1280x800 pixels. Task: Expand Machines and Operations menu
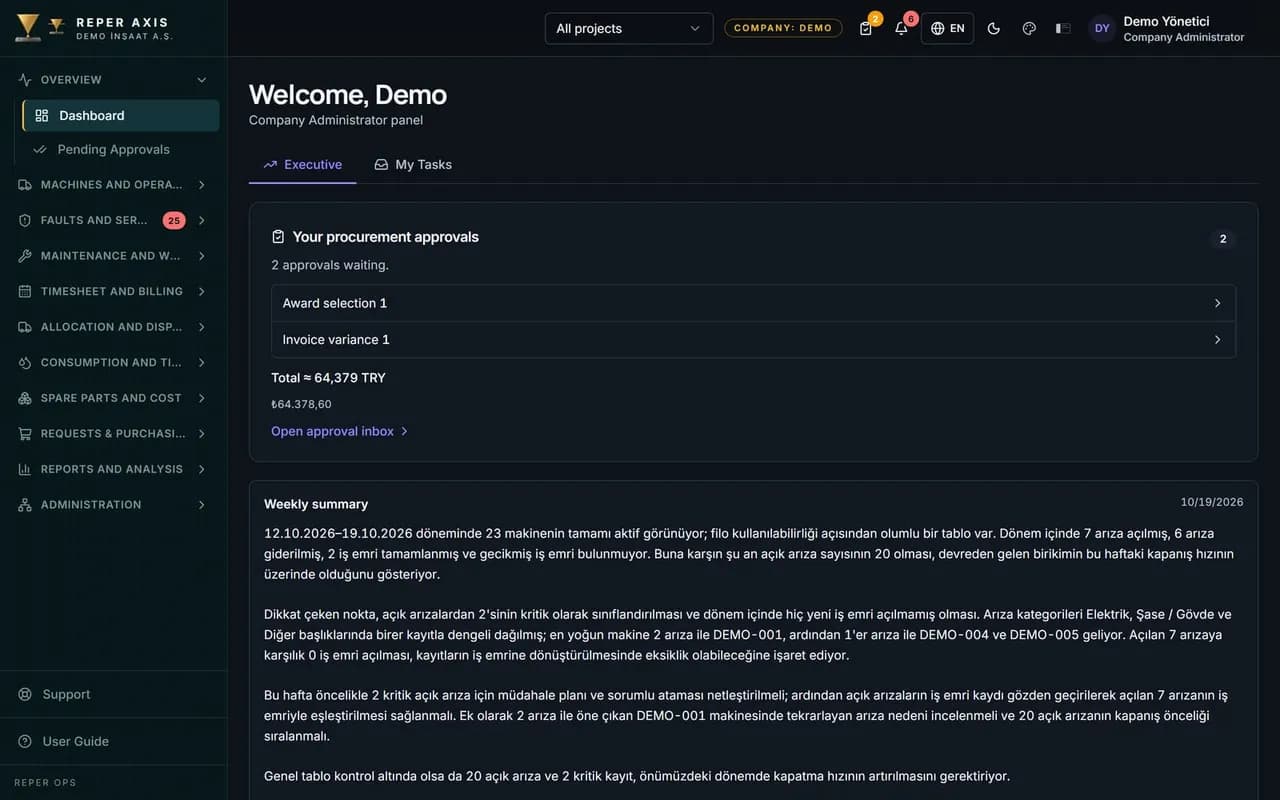tap(114, 185)
